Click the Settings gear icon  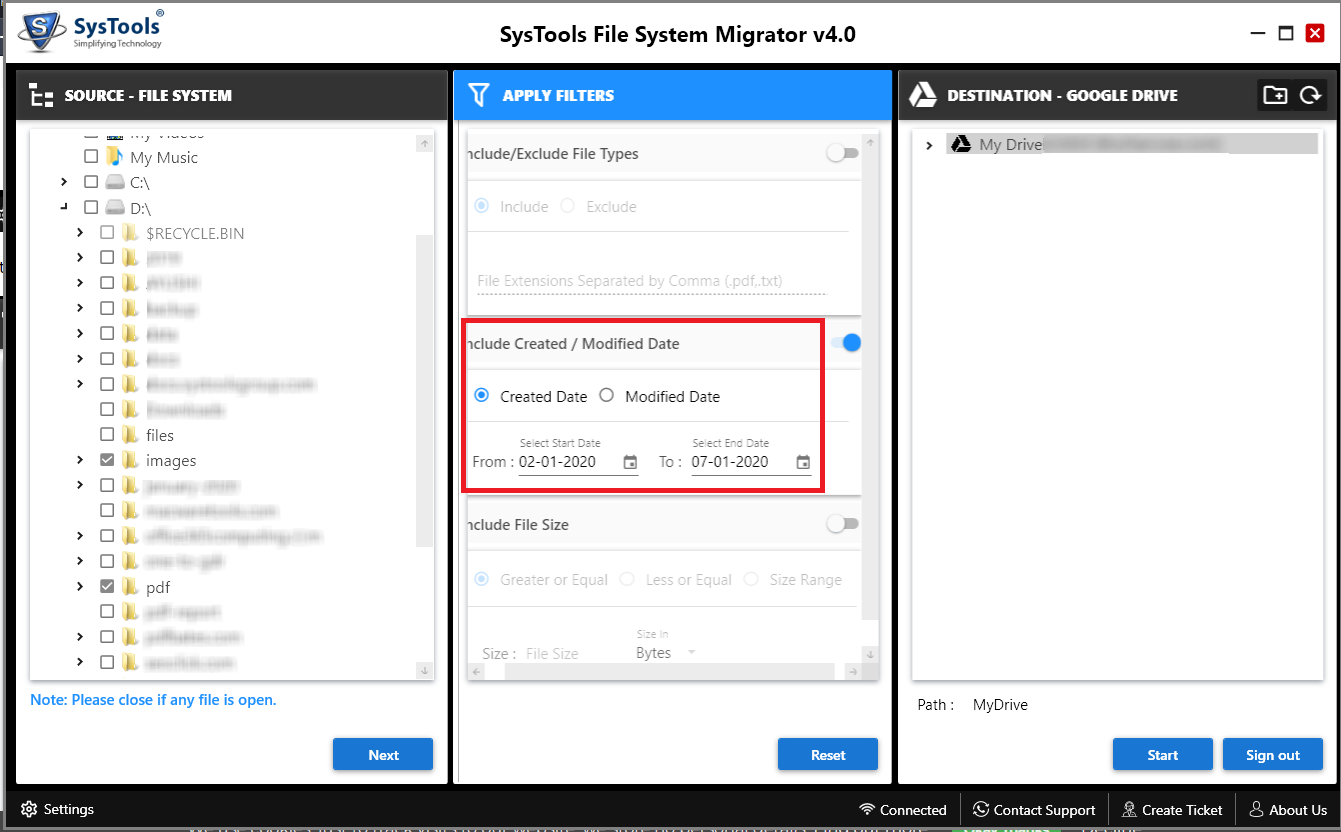click(29, 809)
